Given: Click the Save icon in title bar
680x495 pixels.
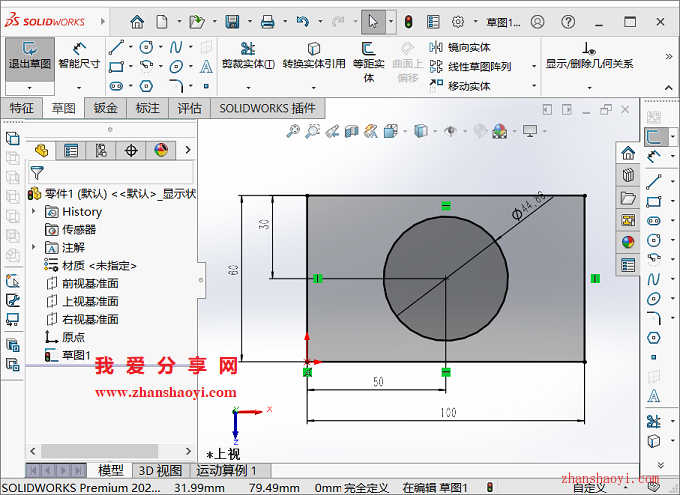Looking at the screenshot, I should (232, 21).
